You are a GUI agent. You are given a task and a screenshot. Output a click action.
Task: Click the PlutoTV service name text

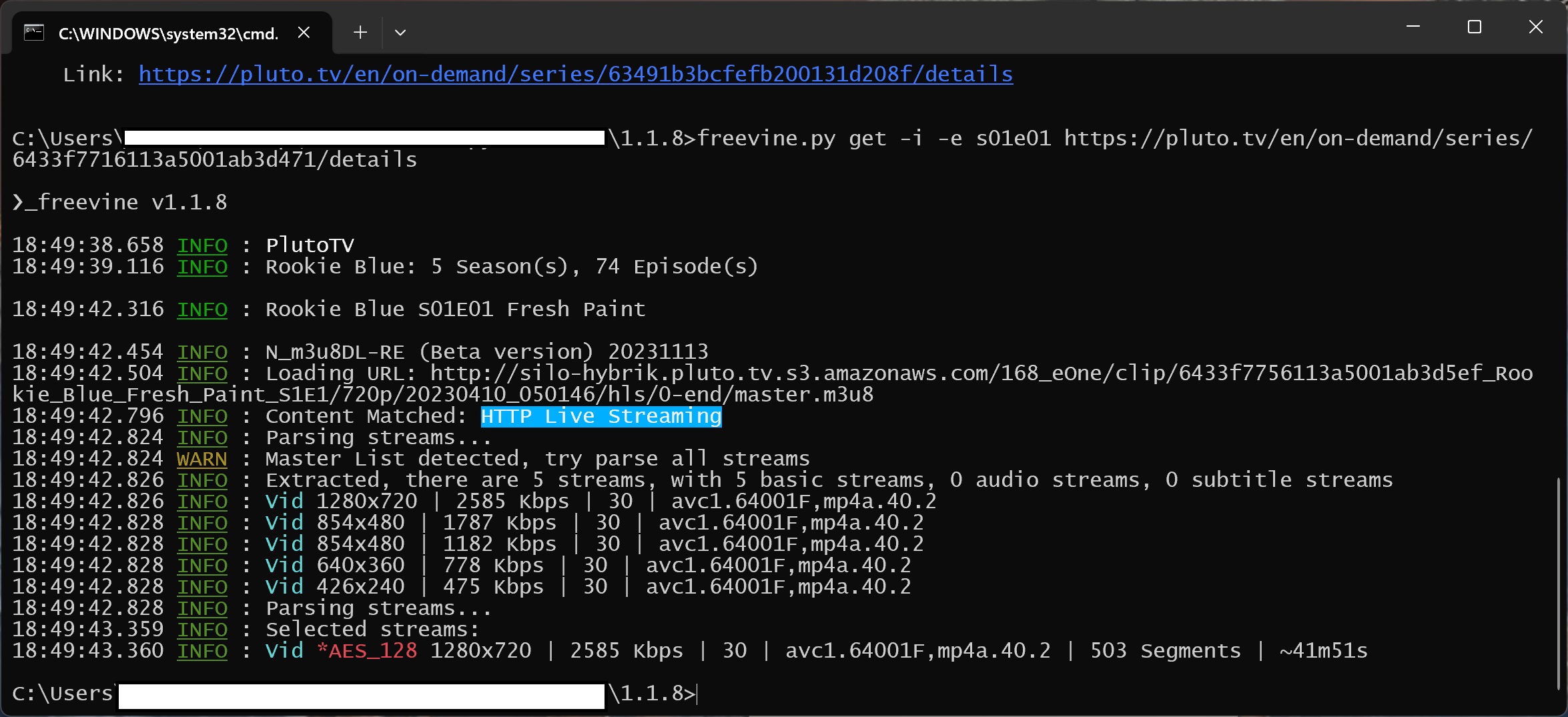[x=310, y=245]
